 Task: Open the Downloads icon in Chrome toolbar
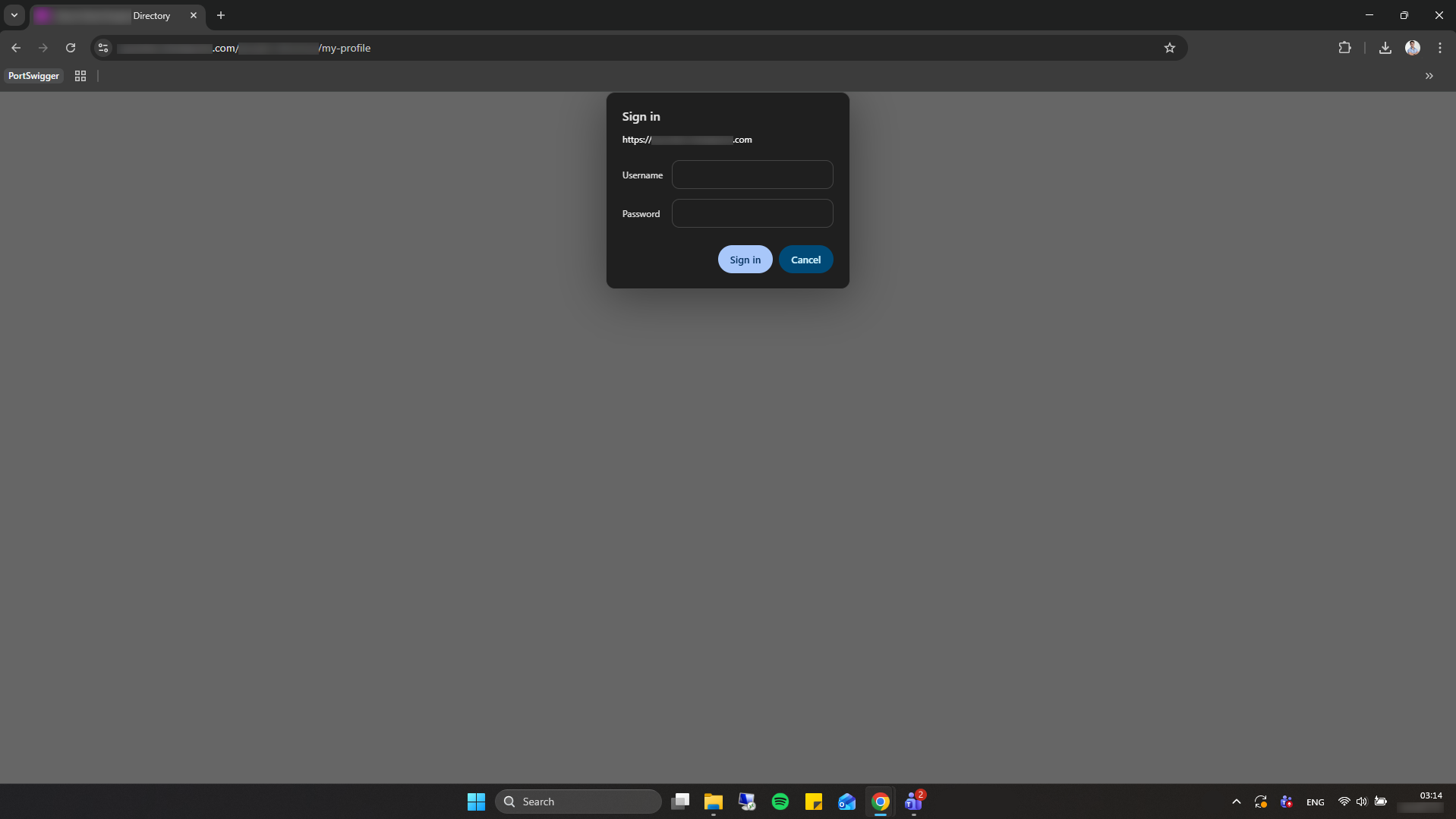[x=1385, y=48]
